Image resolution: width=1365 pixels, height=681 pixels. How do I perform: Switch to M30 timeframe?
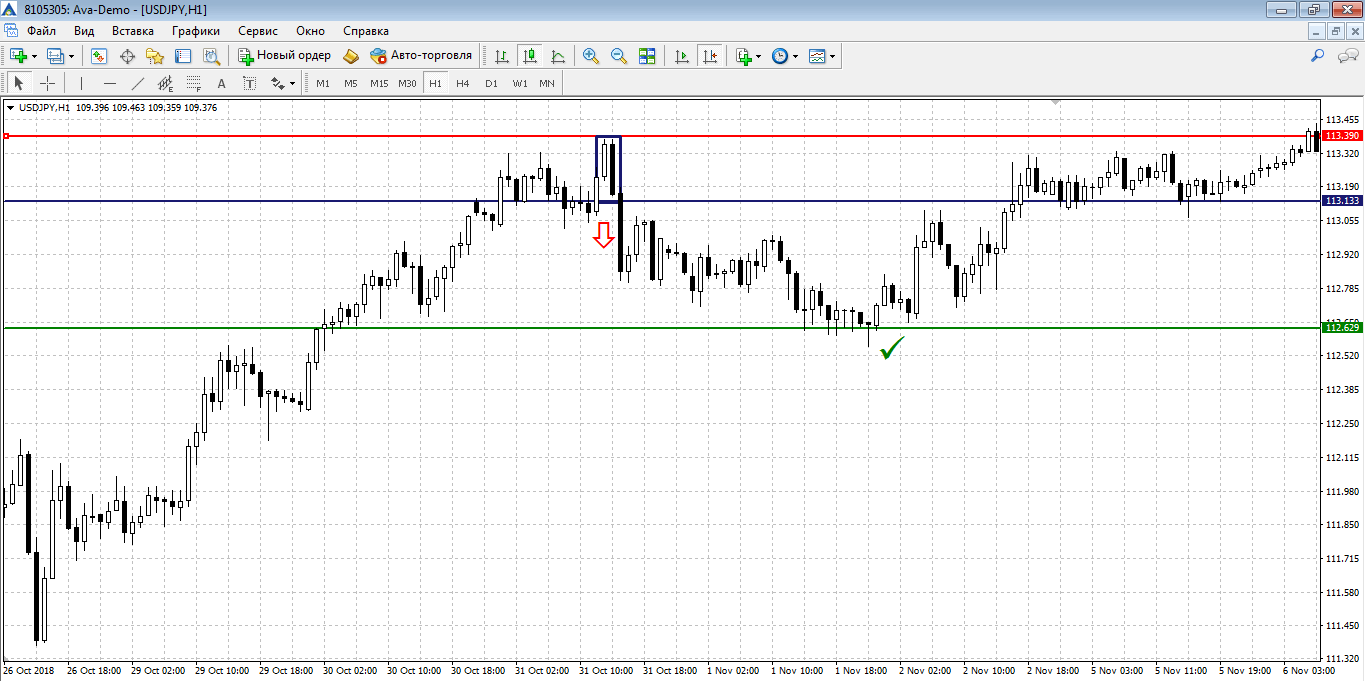[407, 83]
